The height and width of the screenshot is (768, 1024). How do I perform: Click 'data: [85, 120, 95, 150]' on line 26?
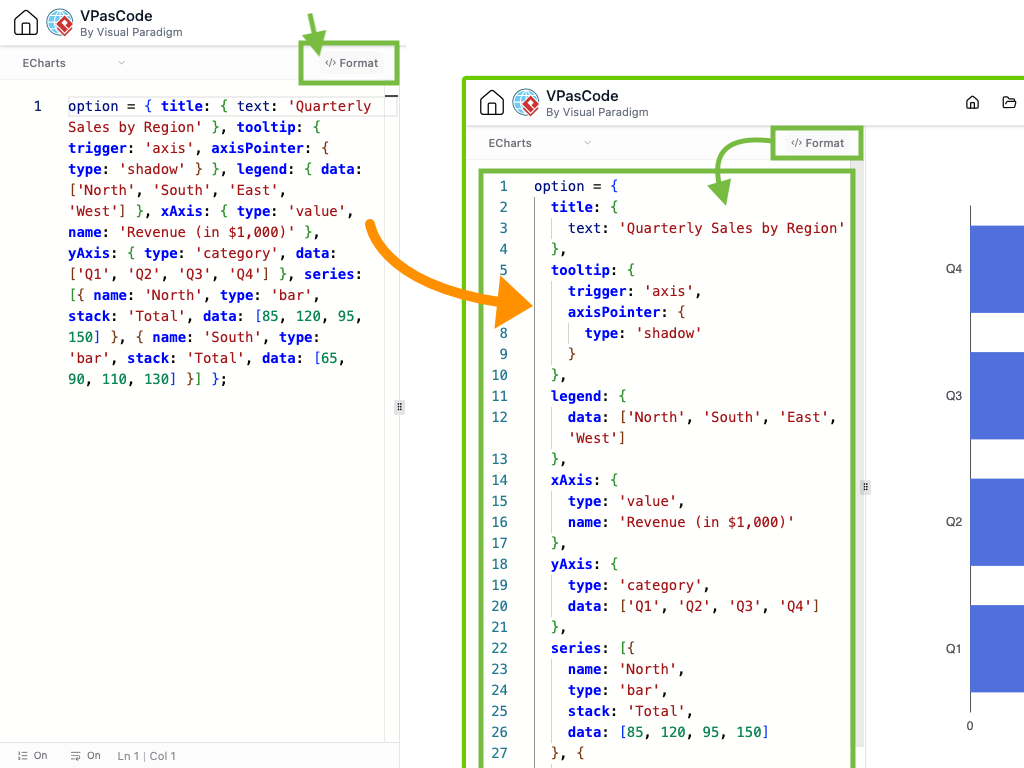point(667,732)
